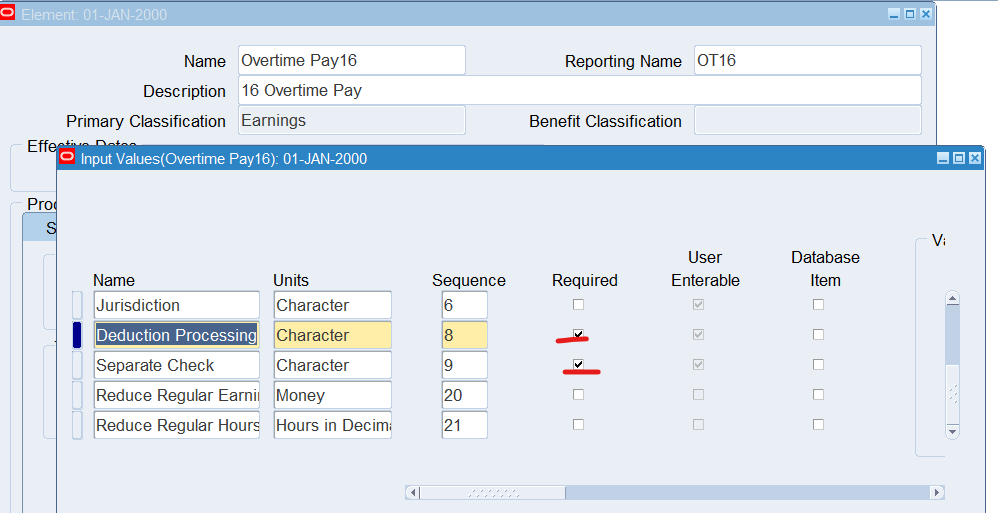
Task: Maximize the Input Values window
Action: [959, 158]
